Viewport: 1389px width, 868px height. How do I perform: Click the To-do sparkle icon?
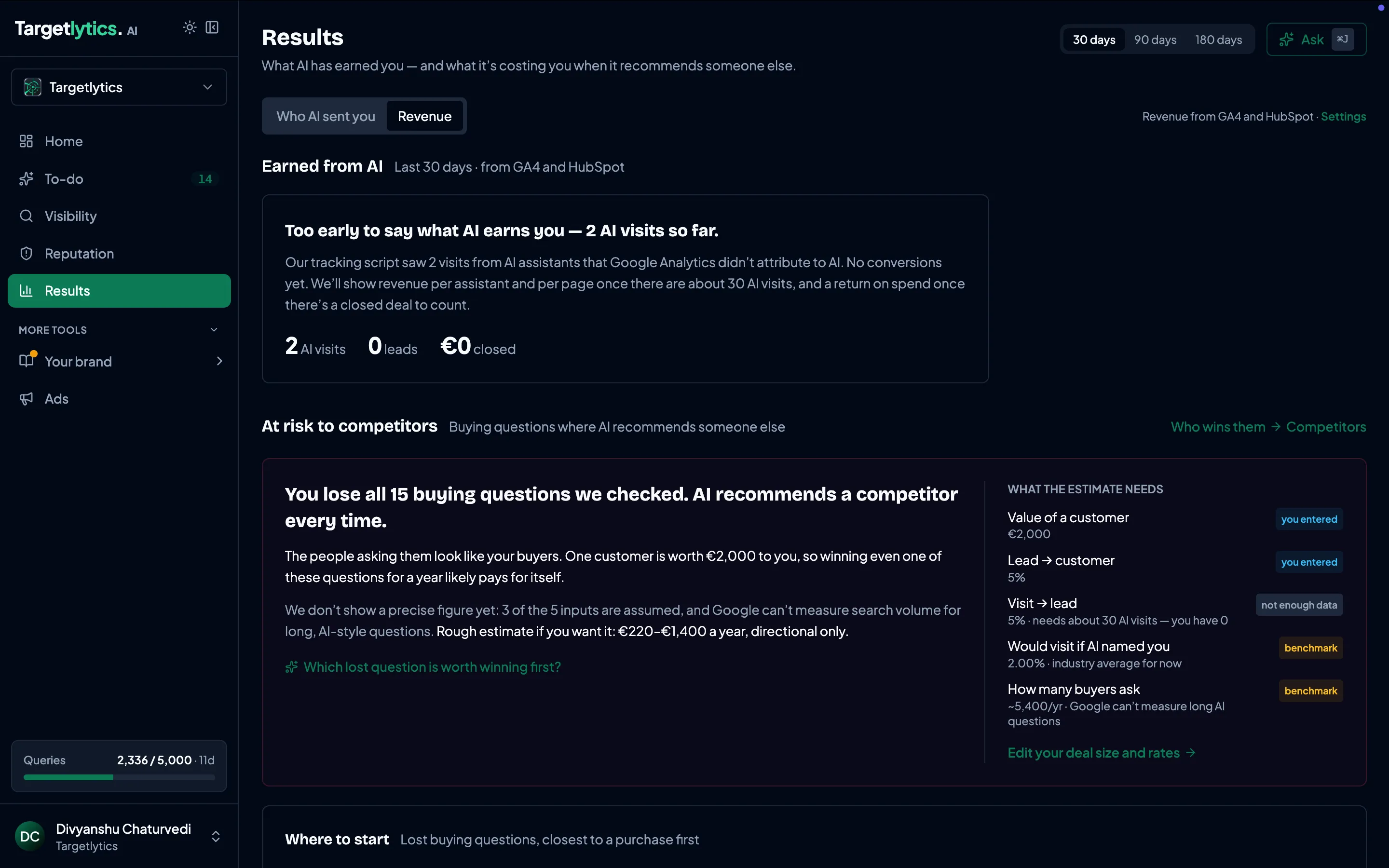tap(27, 178)
